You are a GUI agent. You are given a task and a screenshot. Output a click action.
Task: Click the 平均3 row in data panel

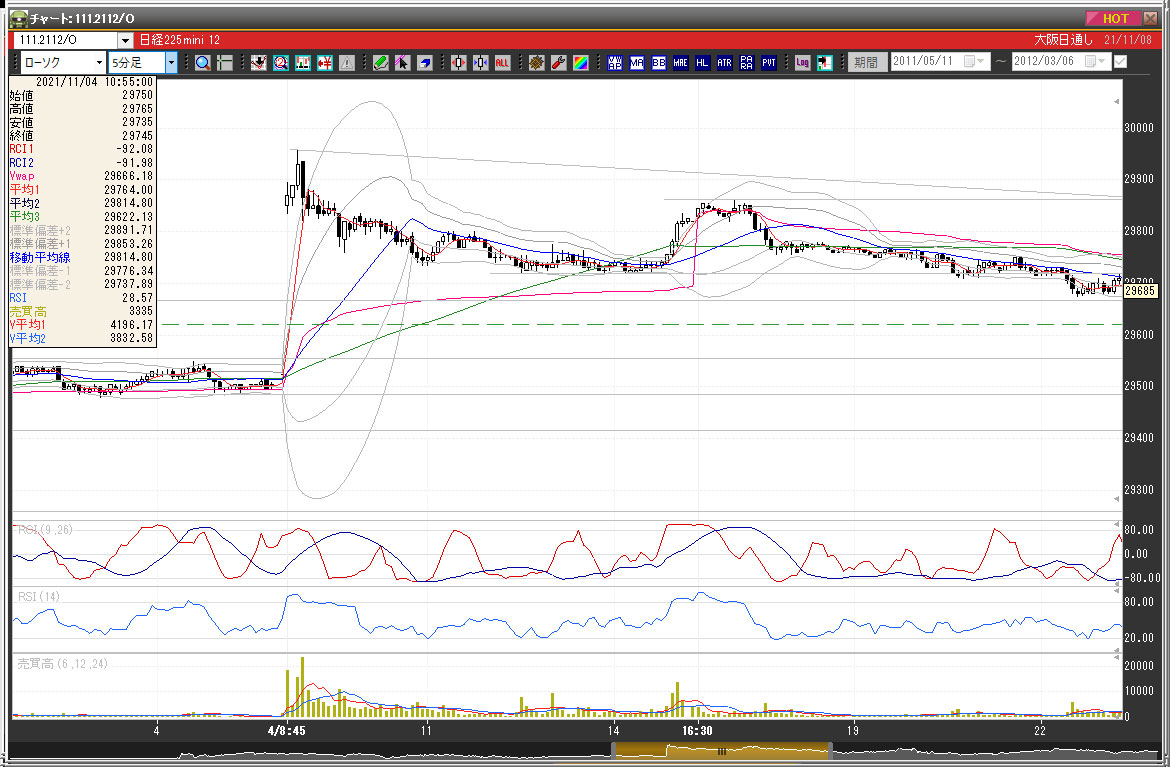tap(81, 216)
